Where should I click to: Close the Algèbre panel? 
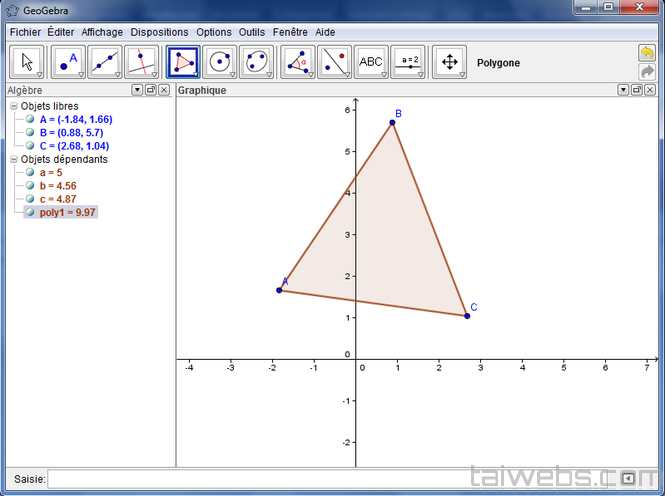click(164, 90)
